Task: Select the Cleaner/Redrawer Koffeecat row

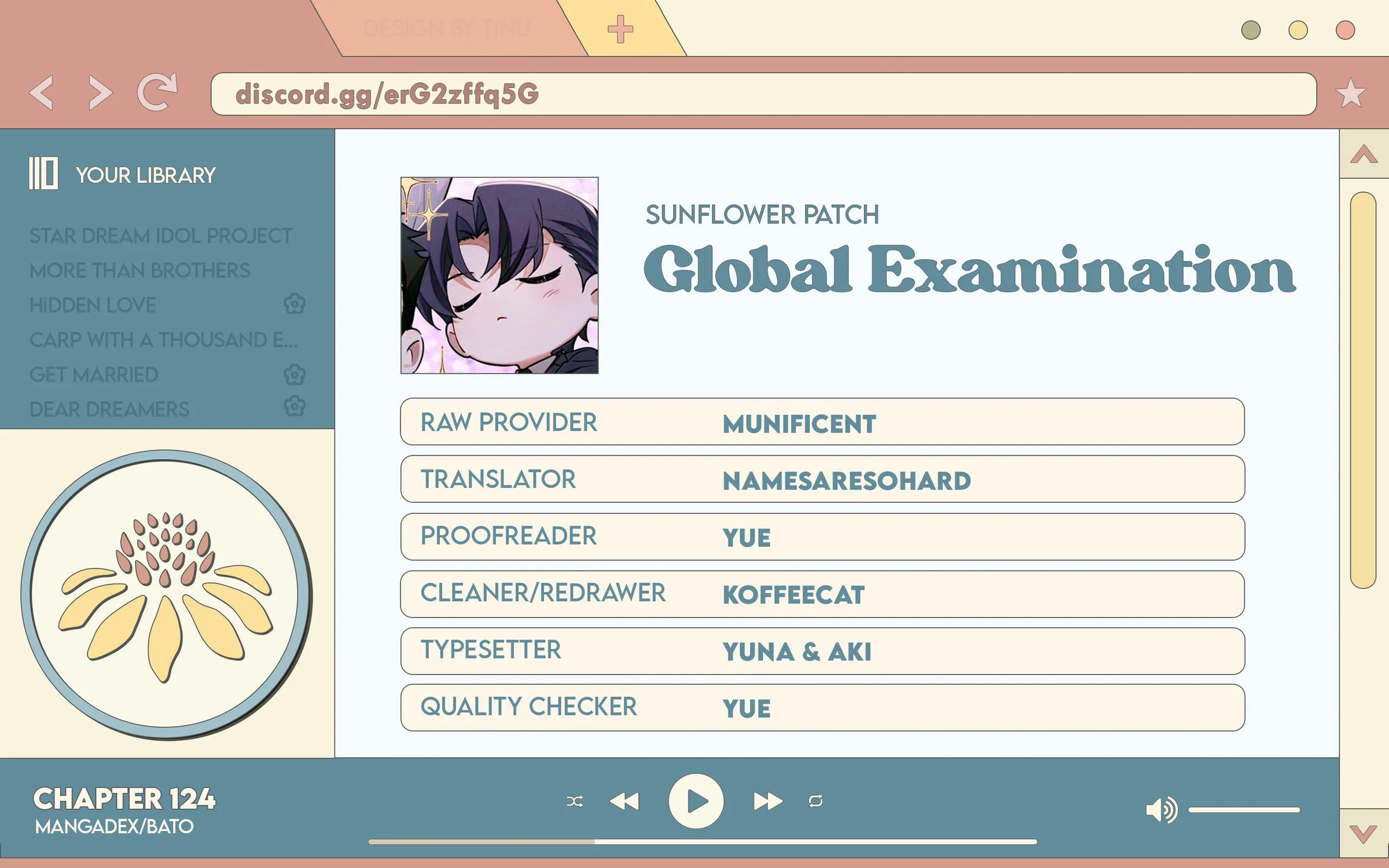Action: 822,594
